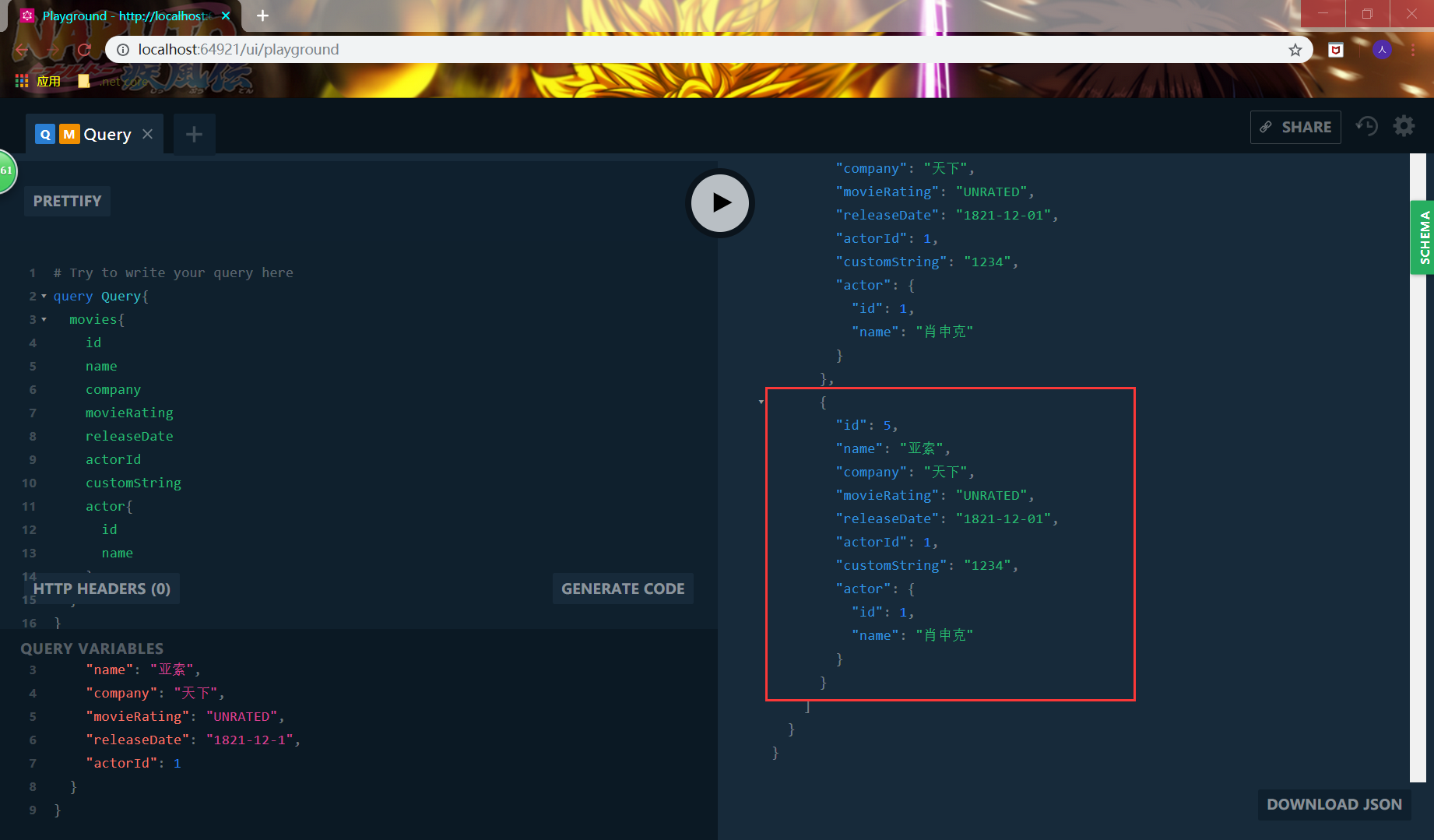Image resolution: width=1434 pixels, height=840 pixels.
Task: Open the query history icon
Action: point(1367,126)
